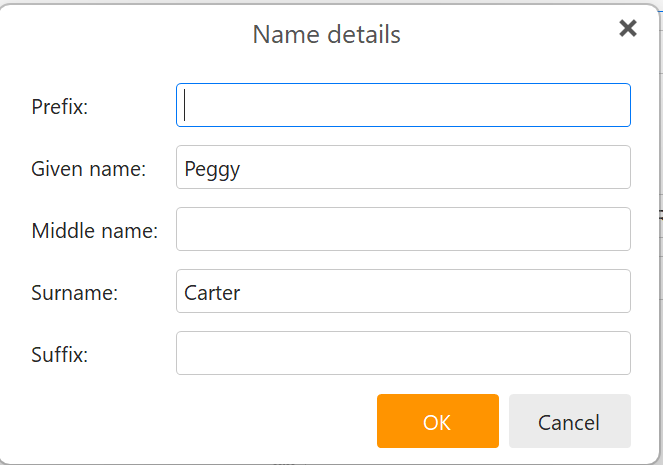Close the Name details dialog with X
663x465 pixels.
(628, 28)
